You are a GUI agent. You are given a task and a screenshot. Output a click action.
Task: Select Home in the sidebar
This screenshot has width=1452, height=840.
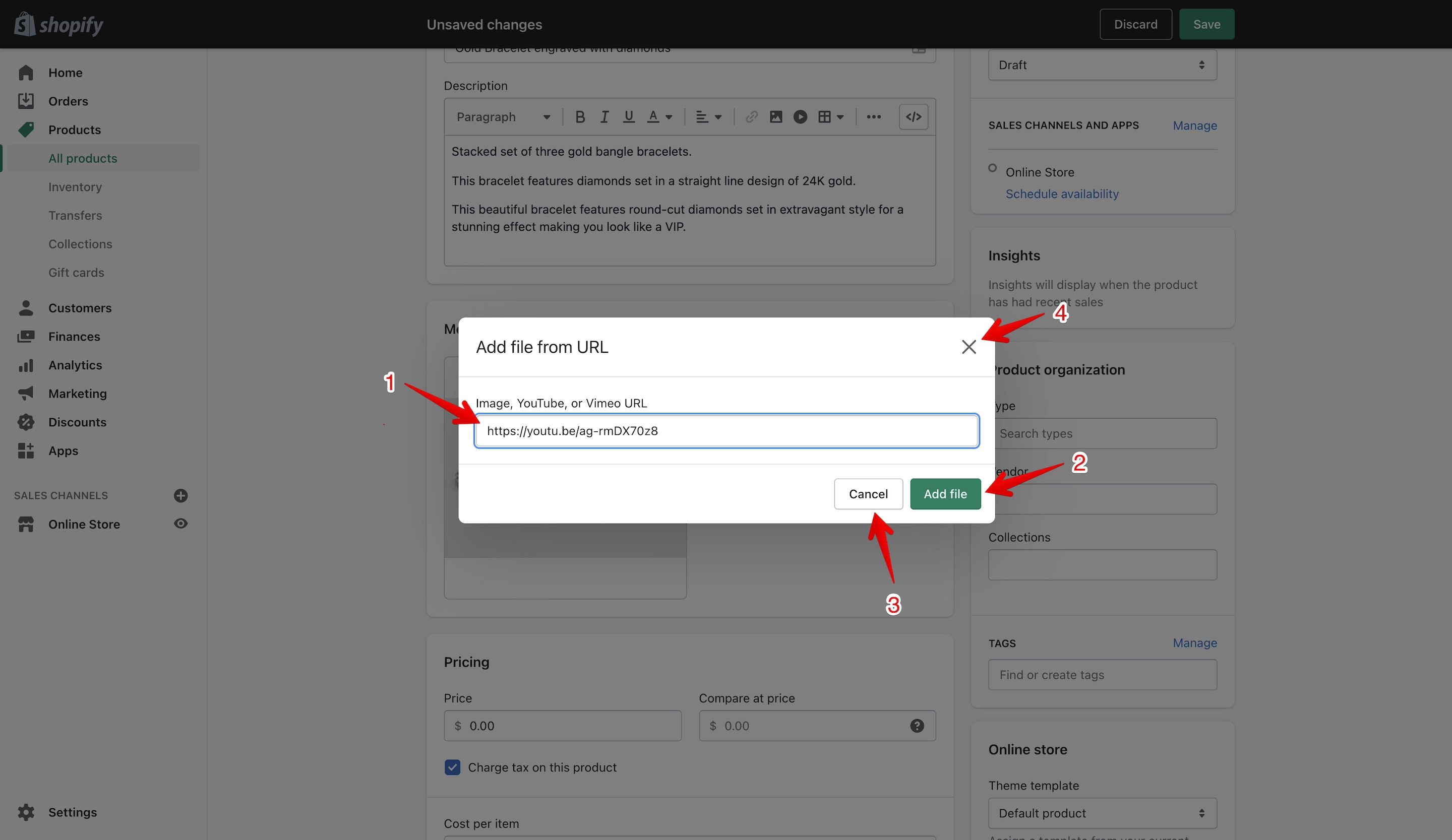[65, 73]
